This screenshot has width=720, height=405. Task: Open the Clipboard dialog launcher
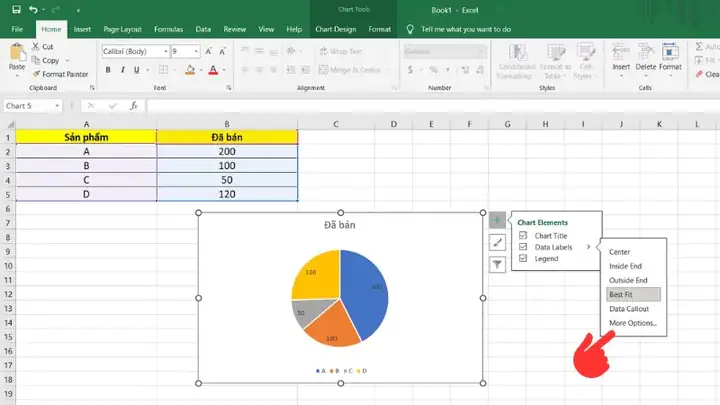point(92,88)
